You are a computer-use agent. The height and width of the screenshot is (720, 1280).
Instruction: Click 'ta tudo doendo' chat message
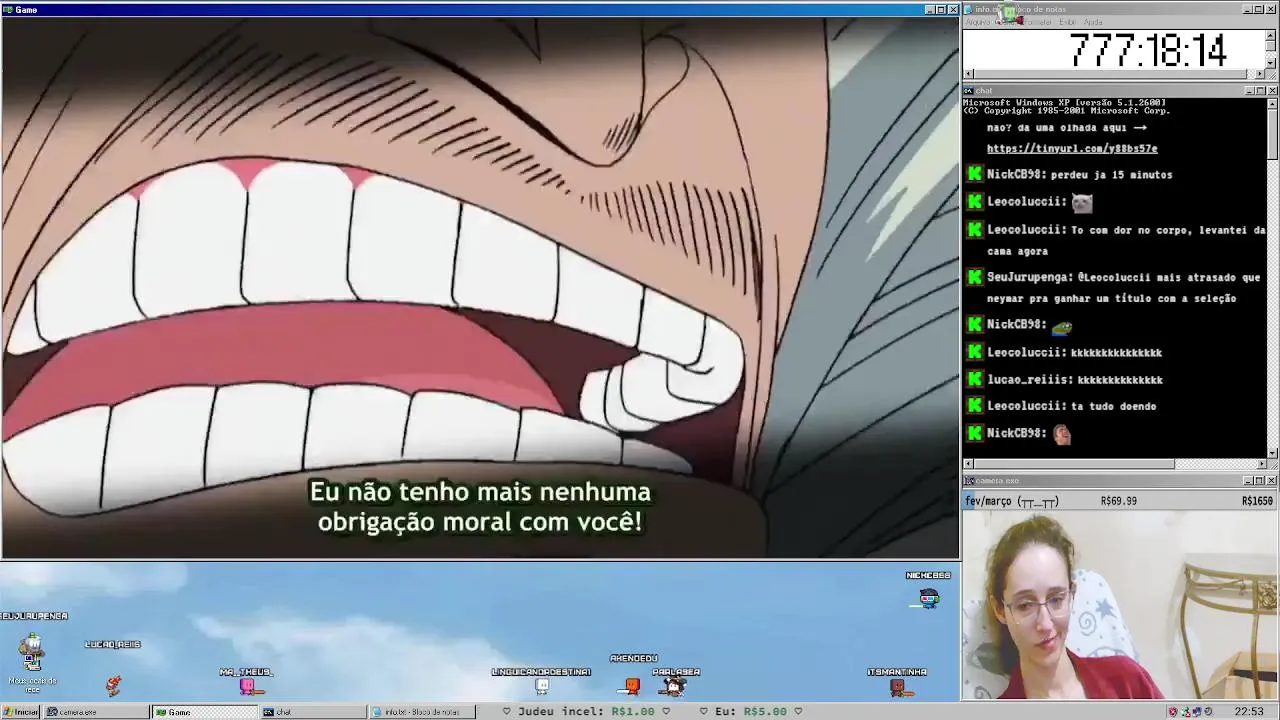pos(1113,406)
